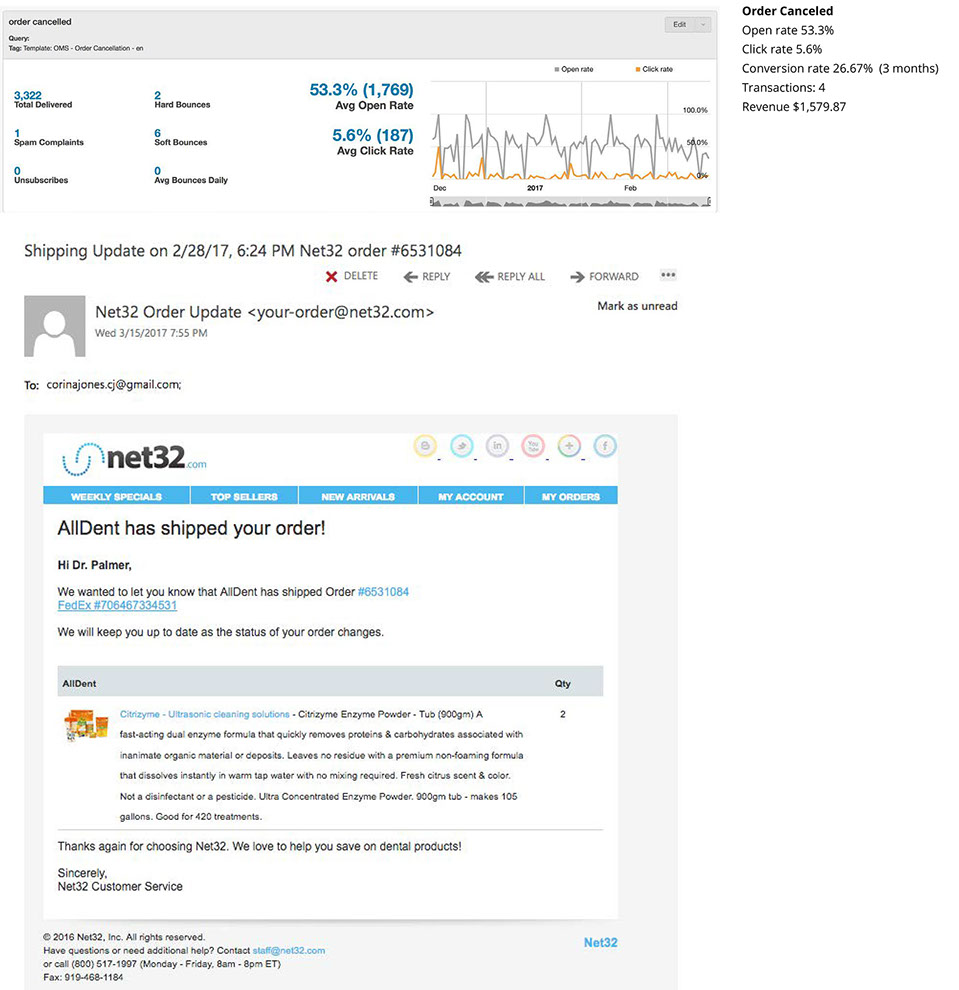Viewport: 959px width, 990px height.
Task: Click order number #6531084 link
Action: pyautogui.click(x=383, y=592)
